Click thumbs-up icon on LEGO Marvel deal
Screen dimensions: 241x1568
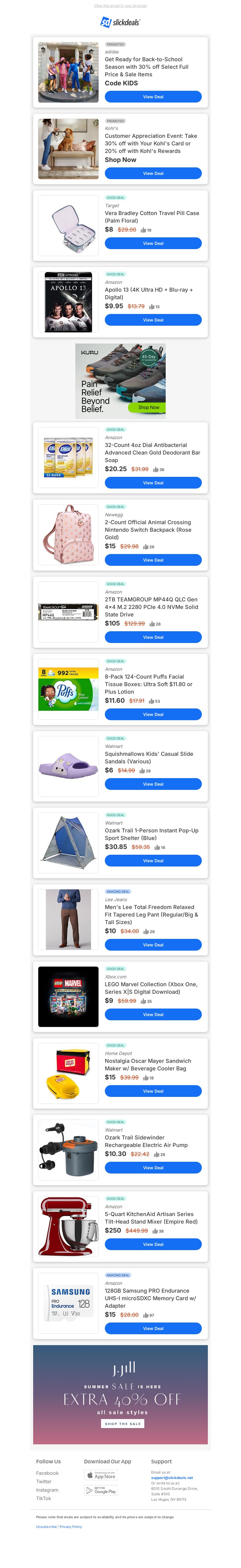click(x=144, y=1001)
